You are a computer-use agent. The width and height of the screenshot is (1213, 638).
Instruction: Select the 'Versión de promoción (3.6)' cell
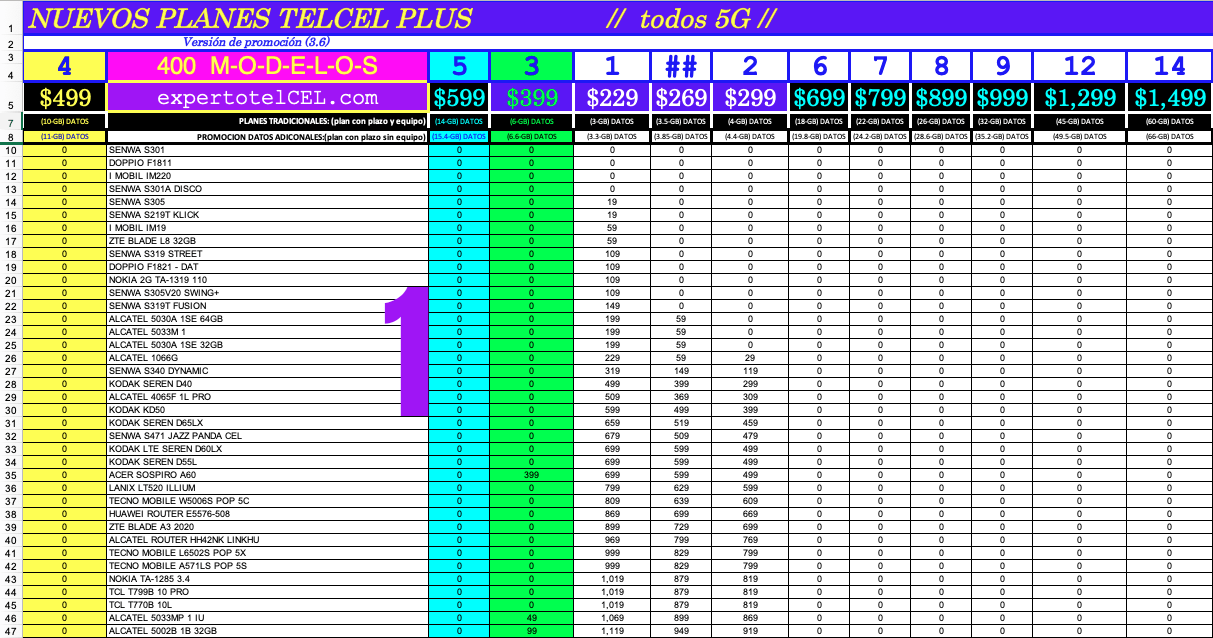click(256, 42)
